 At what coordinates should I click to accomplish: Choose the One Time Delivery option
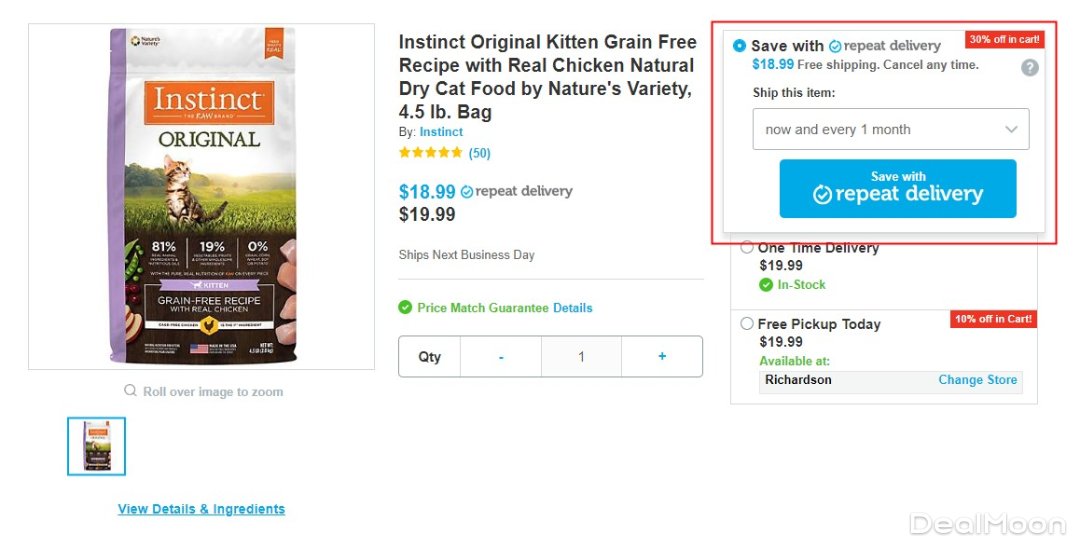[747, 248]
